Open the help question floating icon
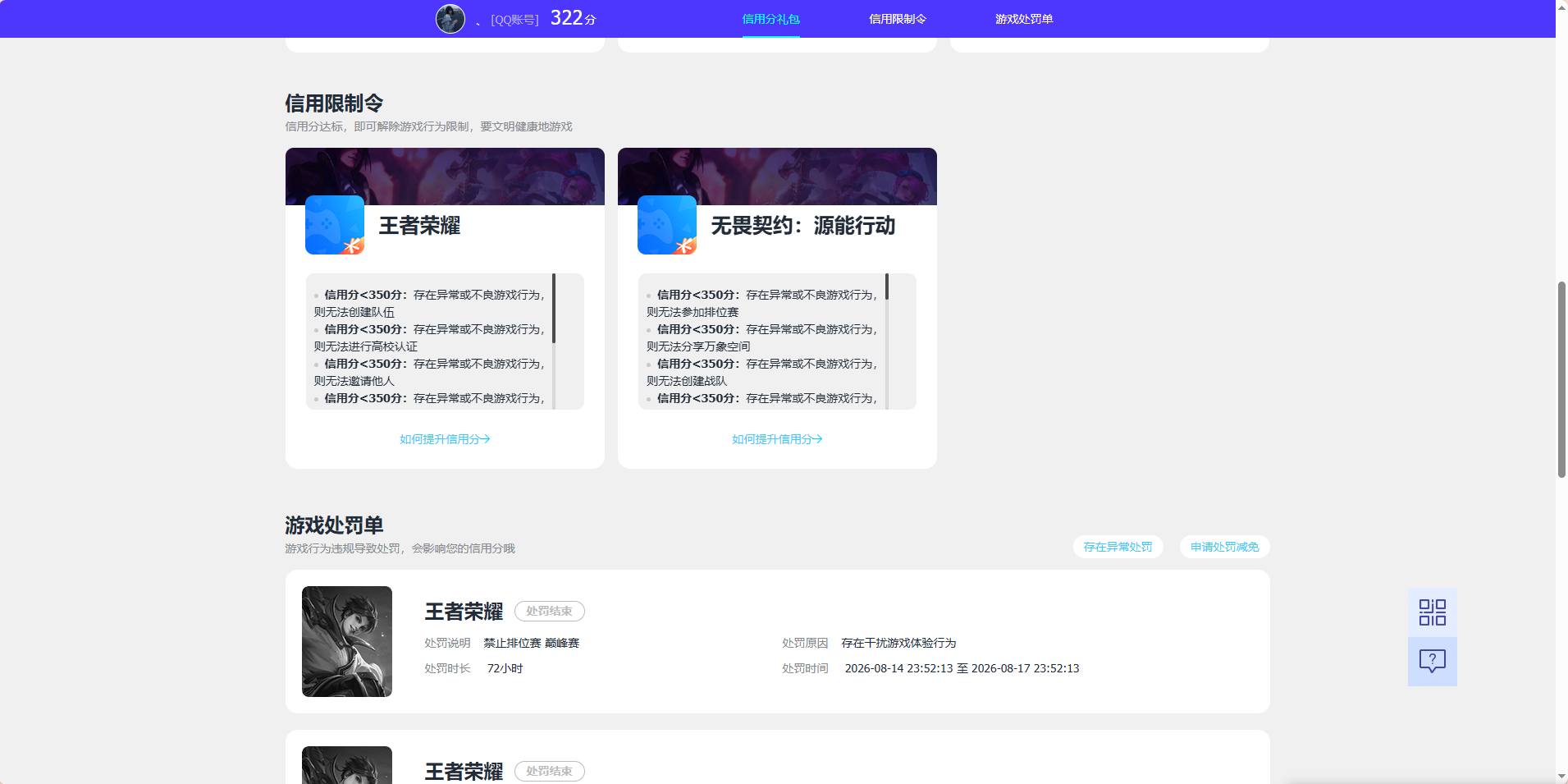 click(1432, 662)
